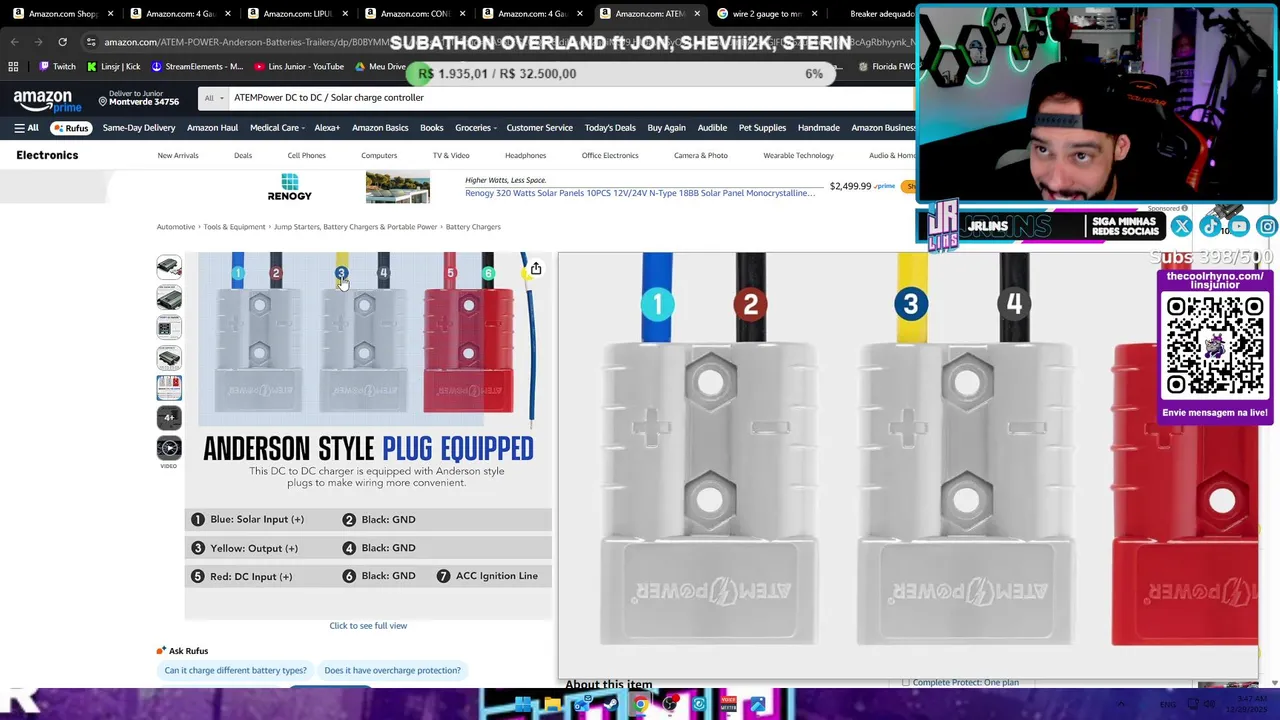Image resolution: width=1280 pixels, height=720 pixels.
Task: Open the Lins Junior - YouTube bookmark
Action: point(299,66)
